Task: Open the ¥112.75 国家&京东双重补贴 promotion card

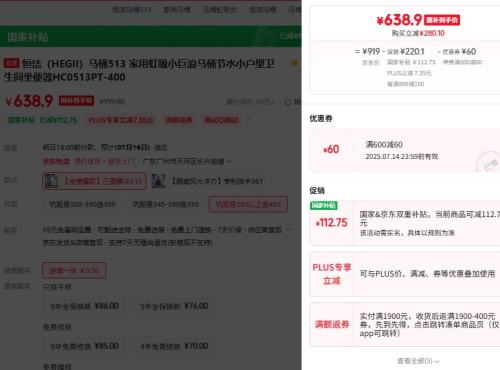Action: pyautogui.click(x=405, y=223)
